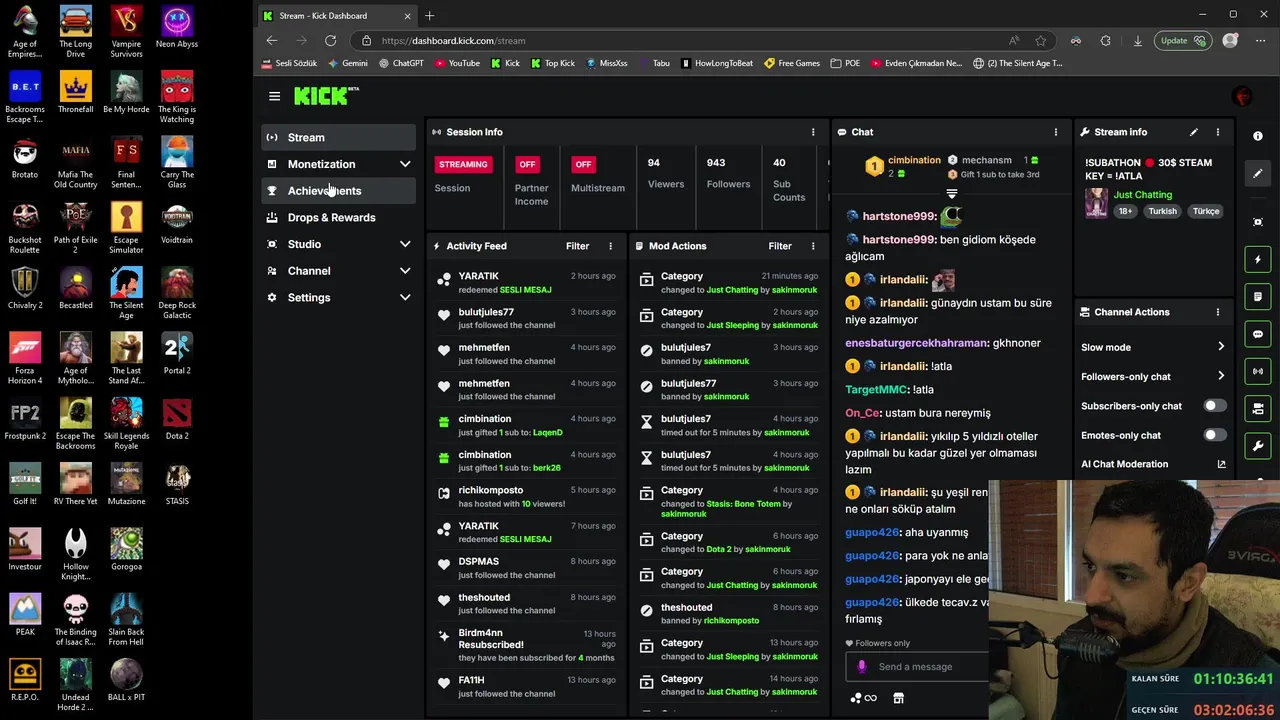Select Portal 2 desktop icon
Screen dimensions: 1280x720
pyautogui.click(x=177, y=353)
